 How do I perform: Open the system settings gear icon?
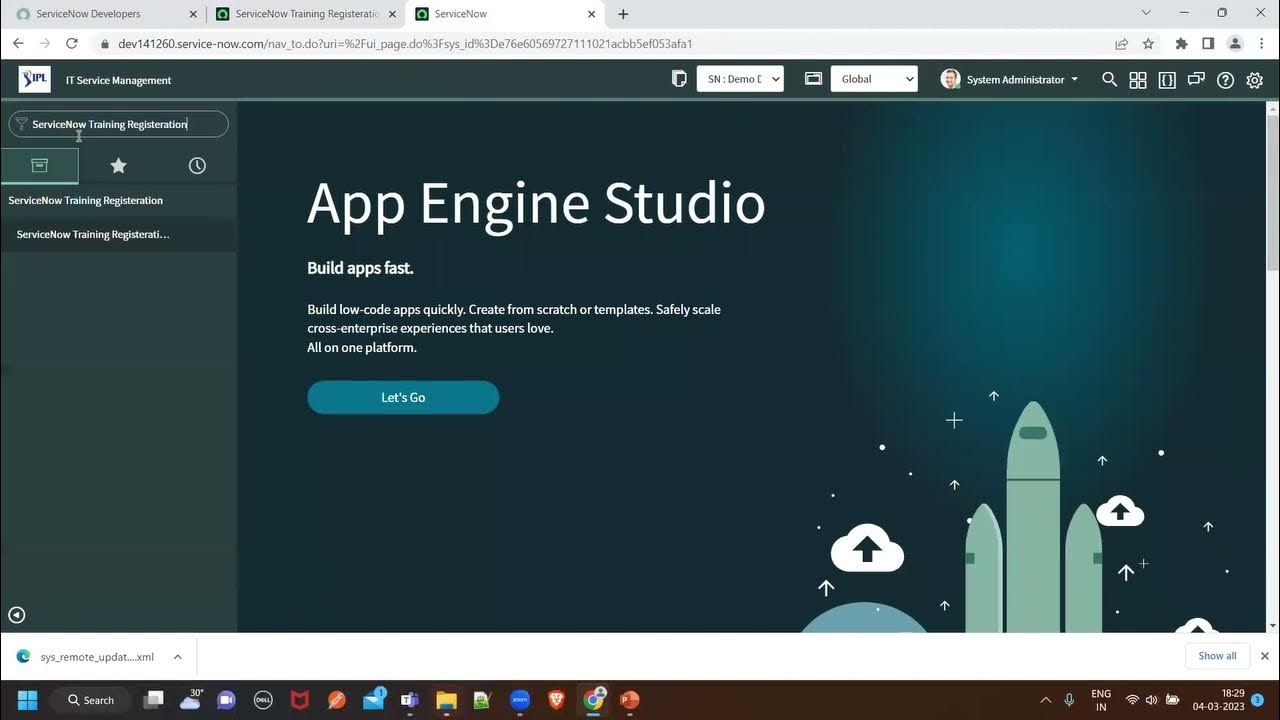1255,80
